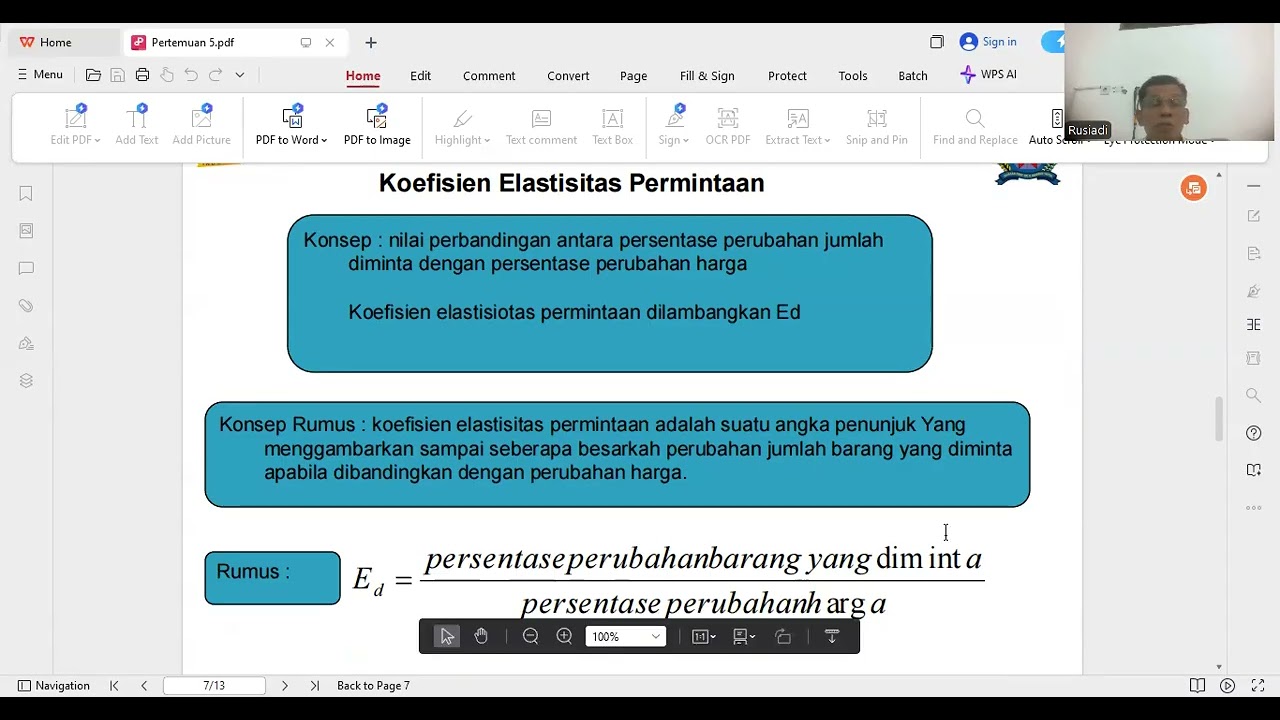1280x720 pixels.
Task: Click the Find and Replace tool
Action: [x=975, y=126]
